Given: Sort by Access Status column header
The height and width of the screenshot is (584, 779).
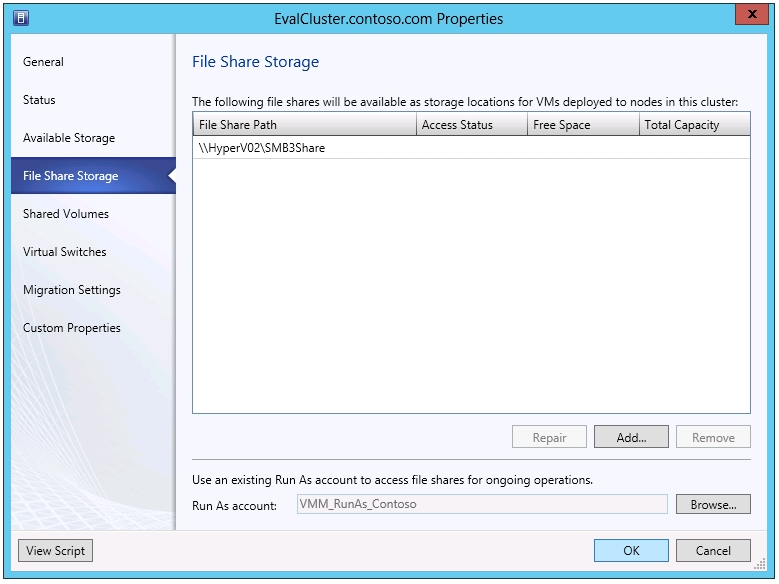Looking at the screenshot, I should click(471, 125).
